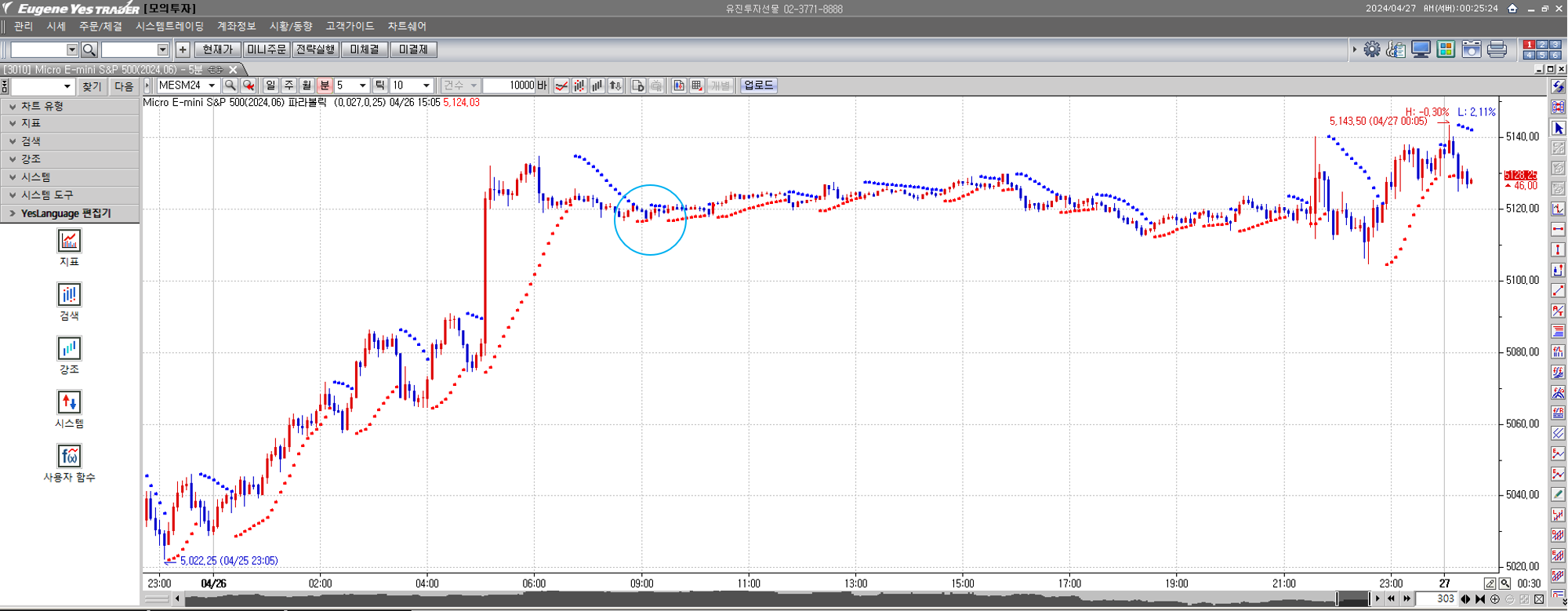Screen dimensions: 1568x611
Task: Open the 사용자 함수 function icon
Action: coord(69,456)
